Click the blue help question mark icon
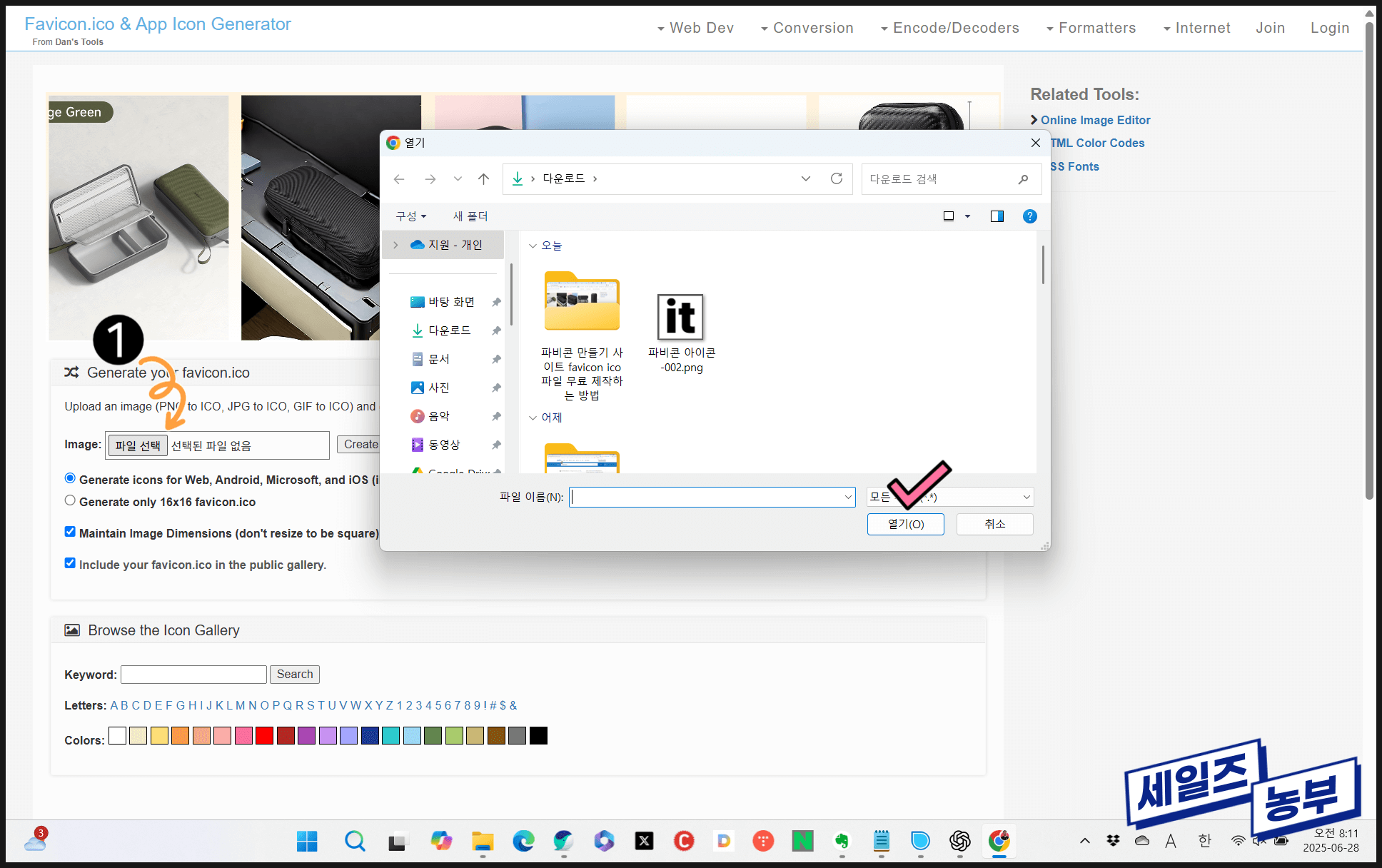 1029,216
